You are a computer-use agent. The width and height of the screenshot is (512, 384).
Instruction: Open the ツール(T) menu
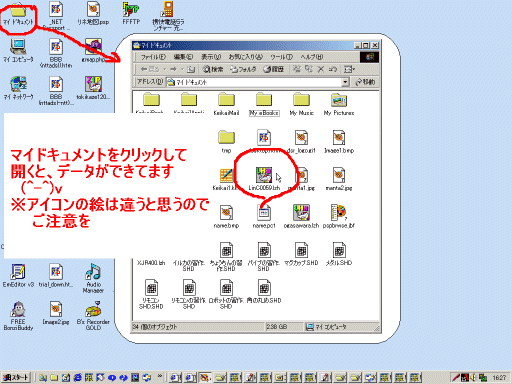[x=281, y=57]
